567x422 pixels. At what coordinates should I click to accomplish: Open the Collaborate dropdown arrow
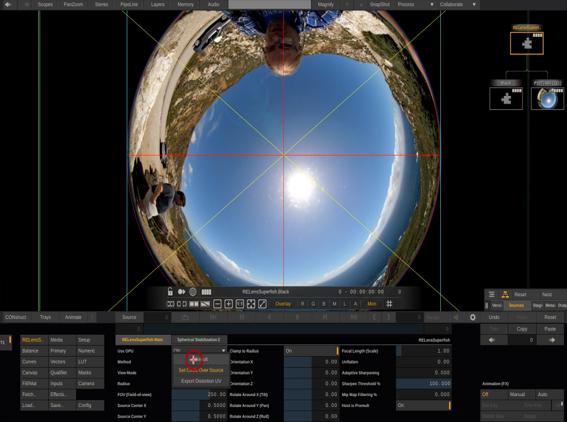coord(474,4)
